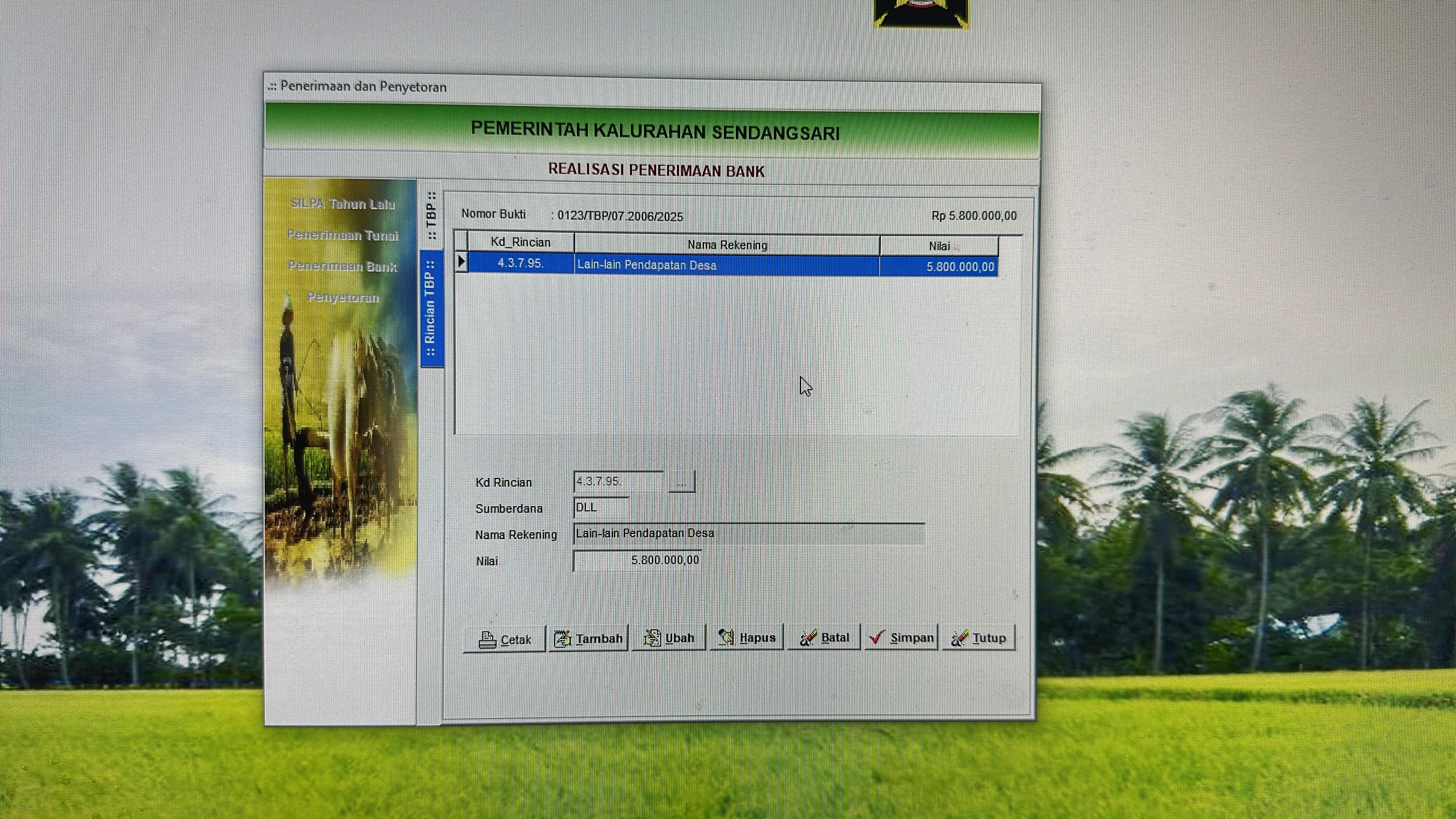Click Nomor Bukti value 0123/TBP/07.2006/2025

[620, 217]
